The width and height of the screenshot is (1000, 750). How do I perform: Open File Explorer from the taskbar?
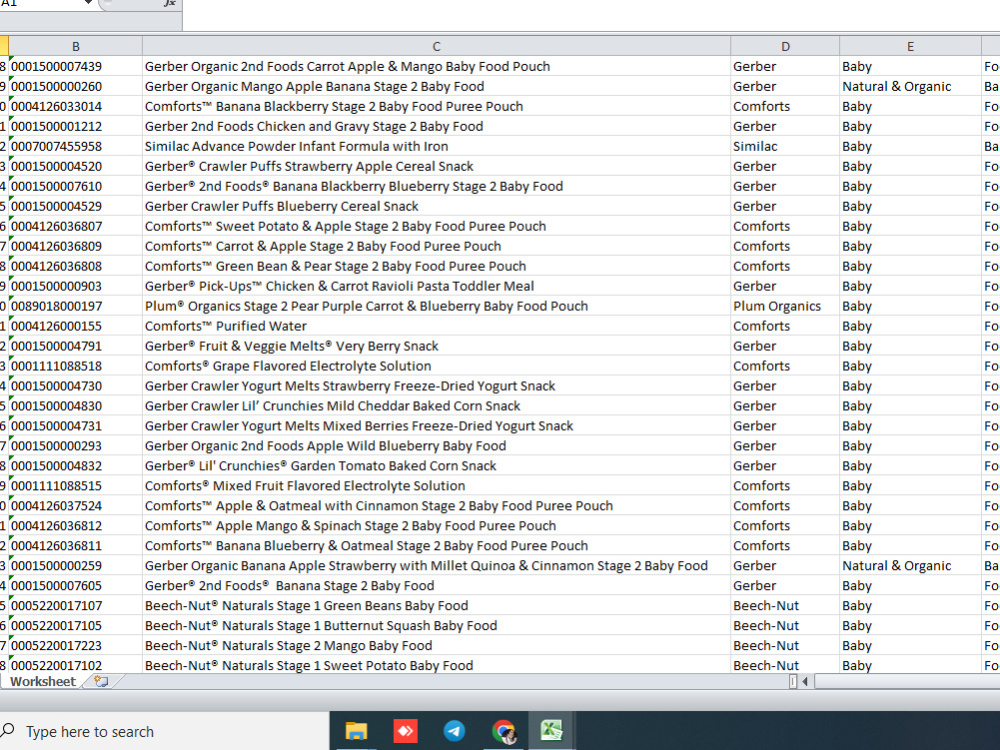(356, 731)
